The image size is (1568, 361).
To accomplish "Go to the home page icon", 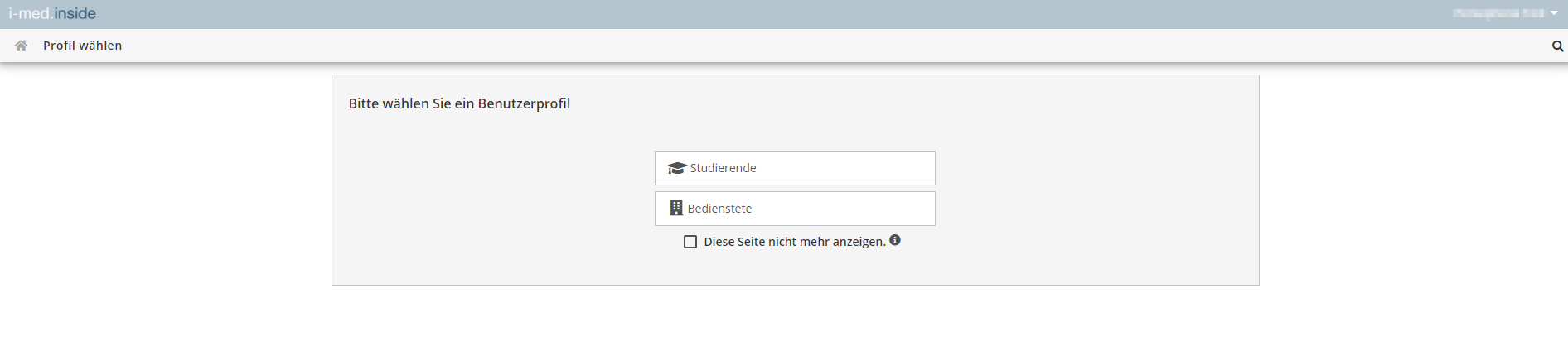I will (x=21, y=46).
